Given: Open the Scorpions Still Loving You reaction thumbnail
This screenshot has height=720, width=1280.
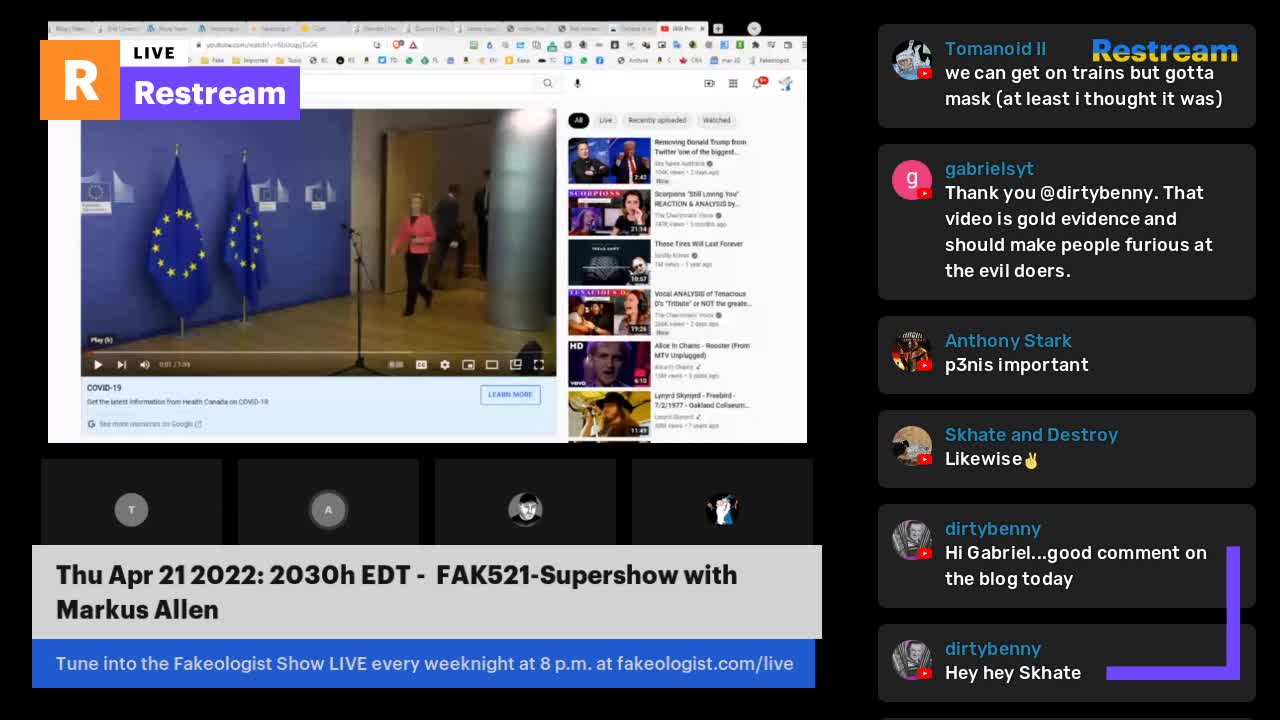Looking at the screenshot, I should (609, 211).
